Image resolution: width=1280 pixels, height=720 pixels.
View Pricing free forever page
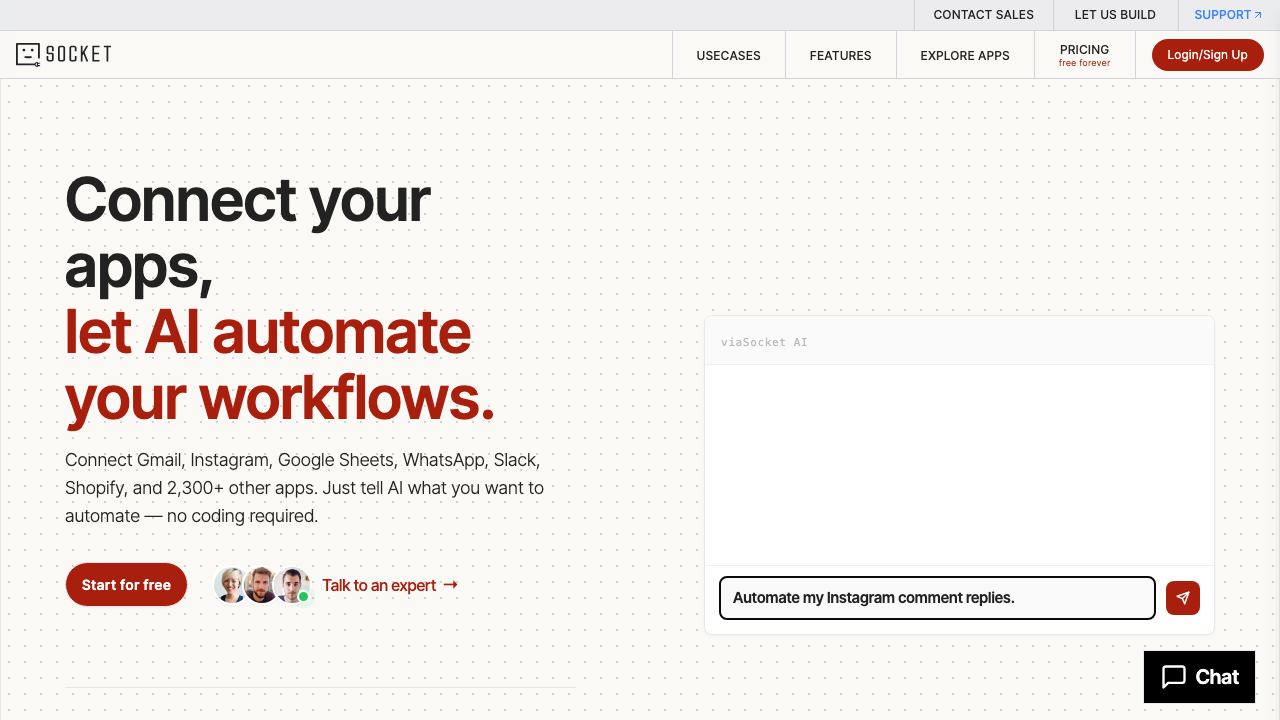[x=1085, y=55]
